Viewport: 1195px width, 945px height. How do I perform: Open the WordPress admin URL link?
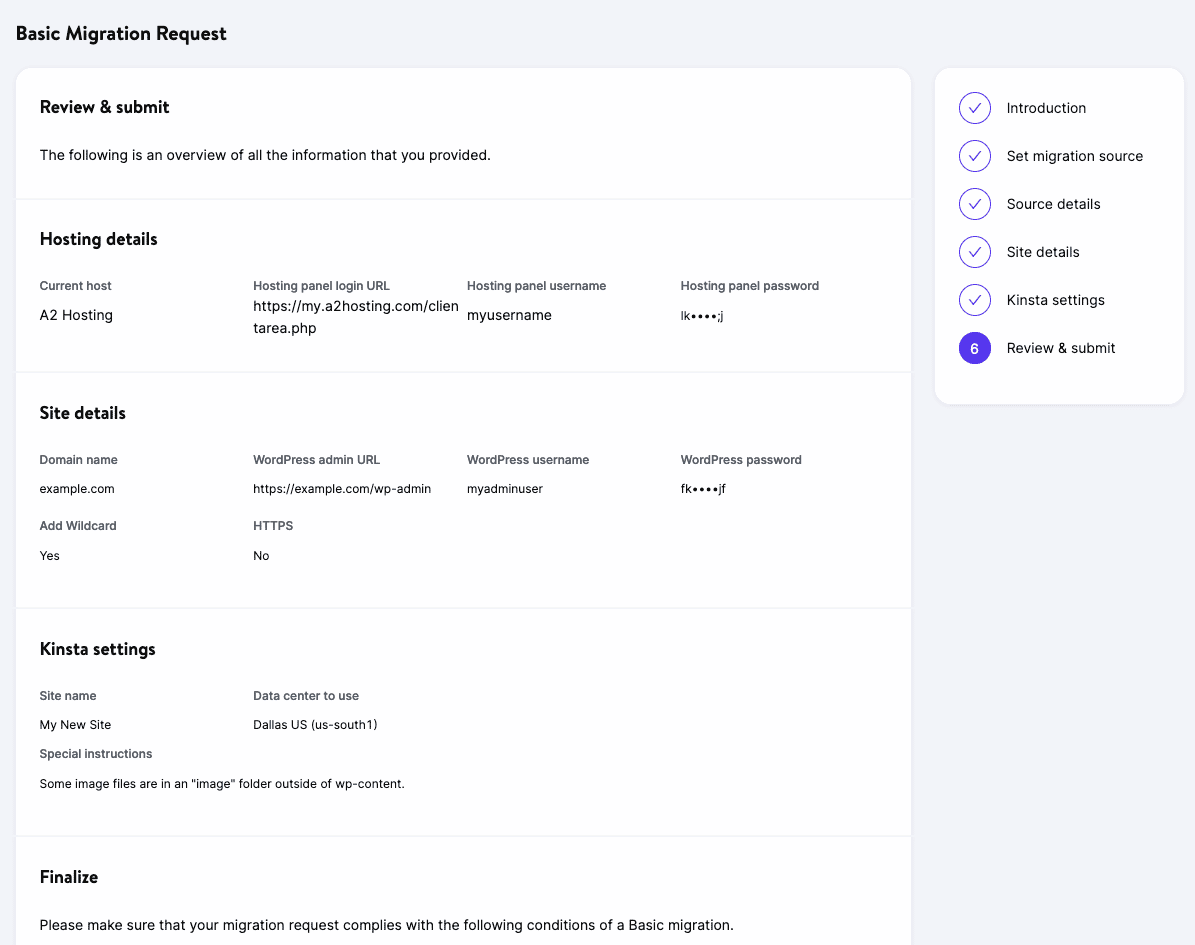coord(342,489)
